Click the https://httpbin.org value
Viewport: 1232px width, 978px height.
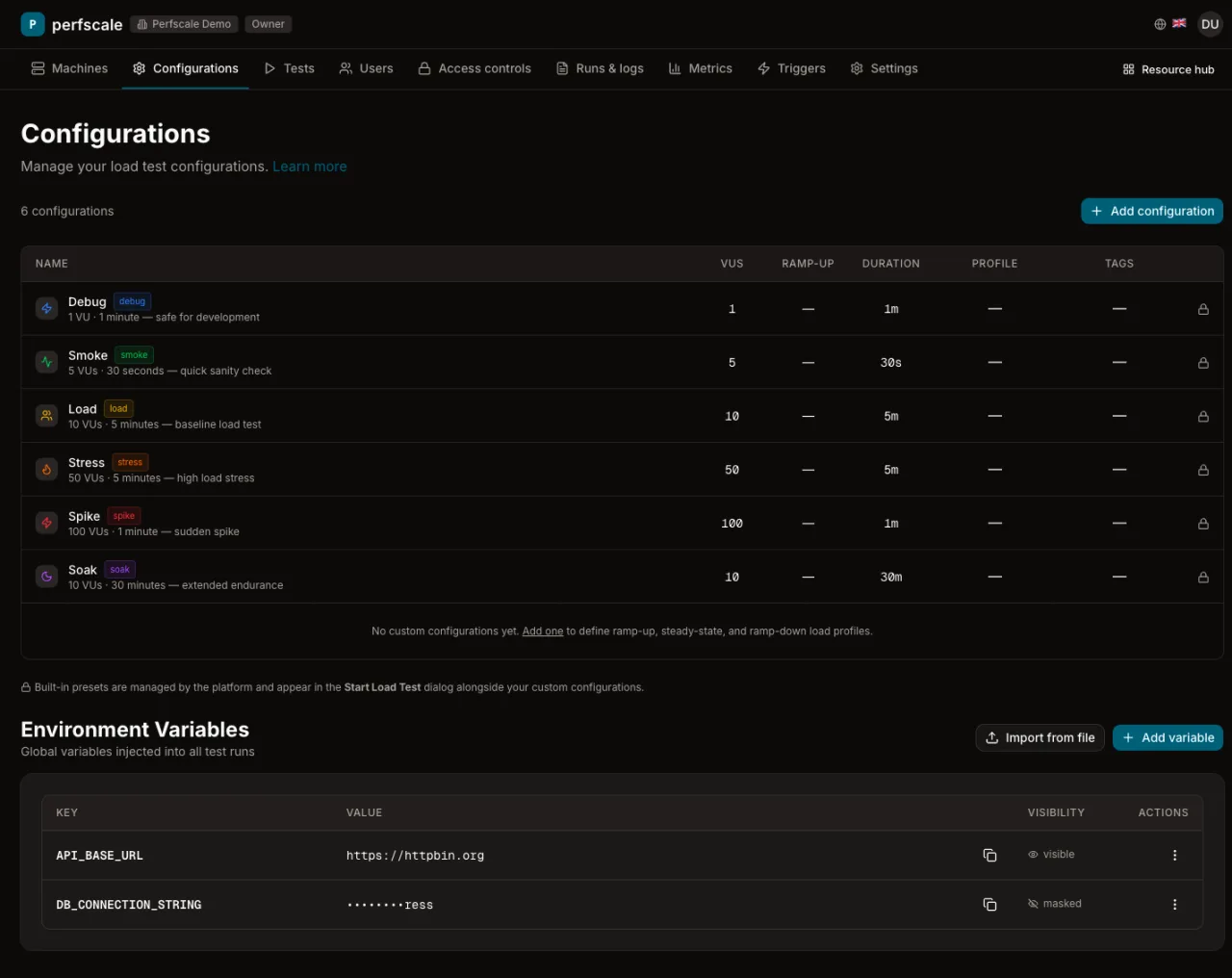tap(415, 856)
